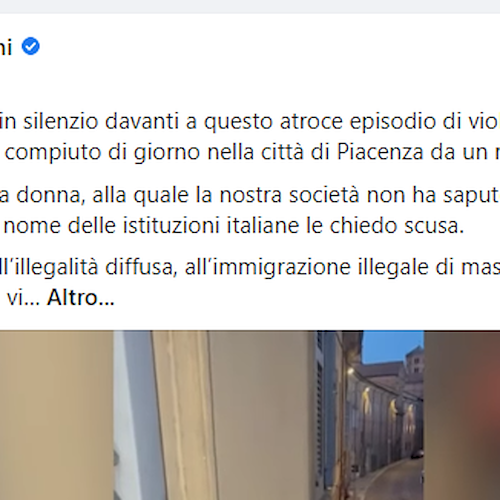
Task: Open the post author's partially visible name
Action: [6, 47]
